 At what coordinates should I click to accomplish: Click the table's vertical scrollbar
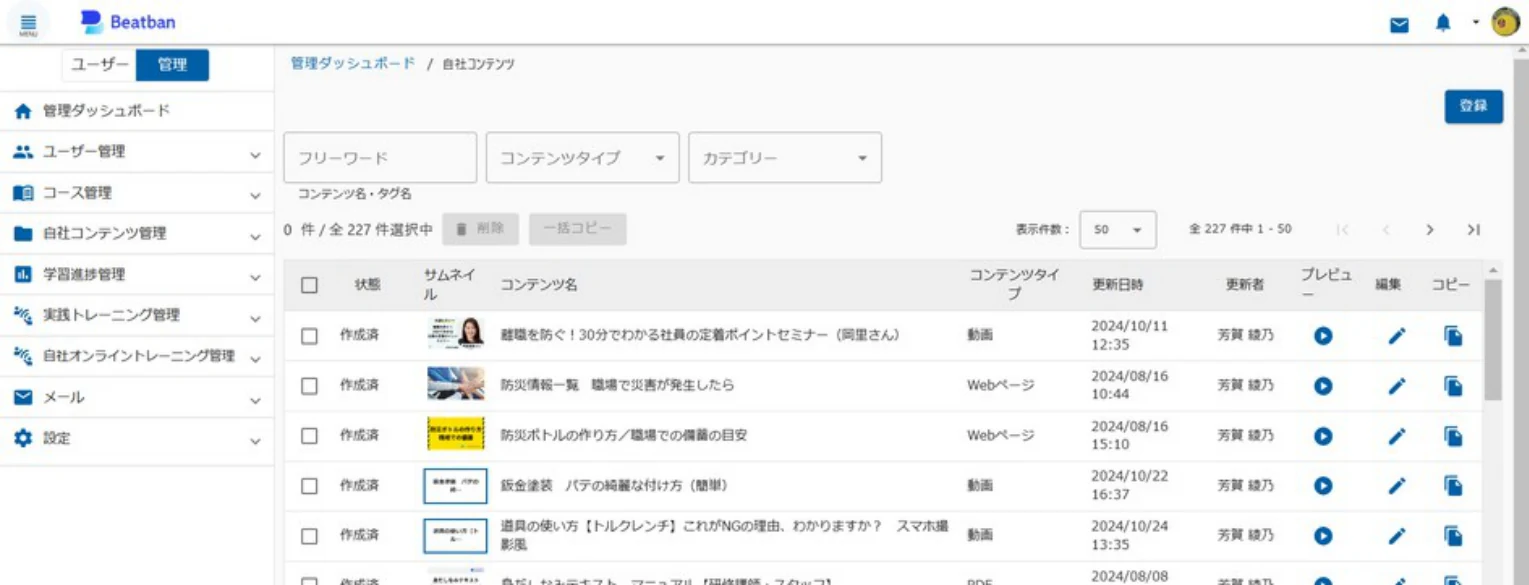tap(1493, 340)
